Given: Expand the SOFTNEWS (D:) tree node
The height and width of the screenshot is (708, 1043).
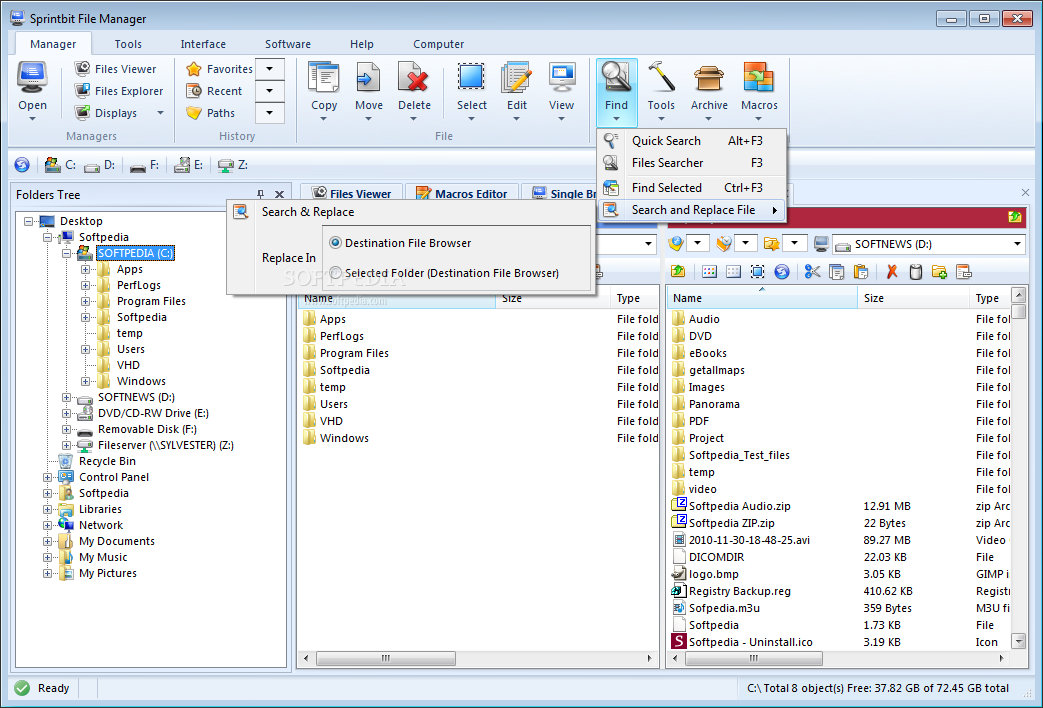Looking at the screenshot, I should point(67,397).
